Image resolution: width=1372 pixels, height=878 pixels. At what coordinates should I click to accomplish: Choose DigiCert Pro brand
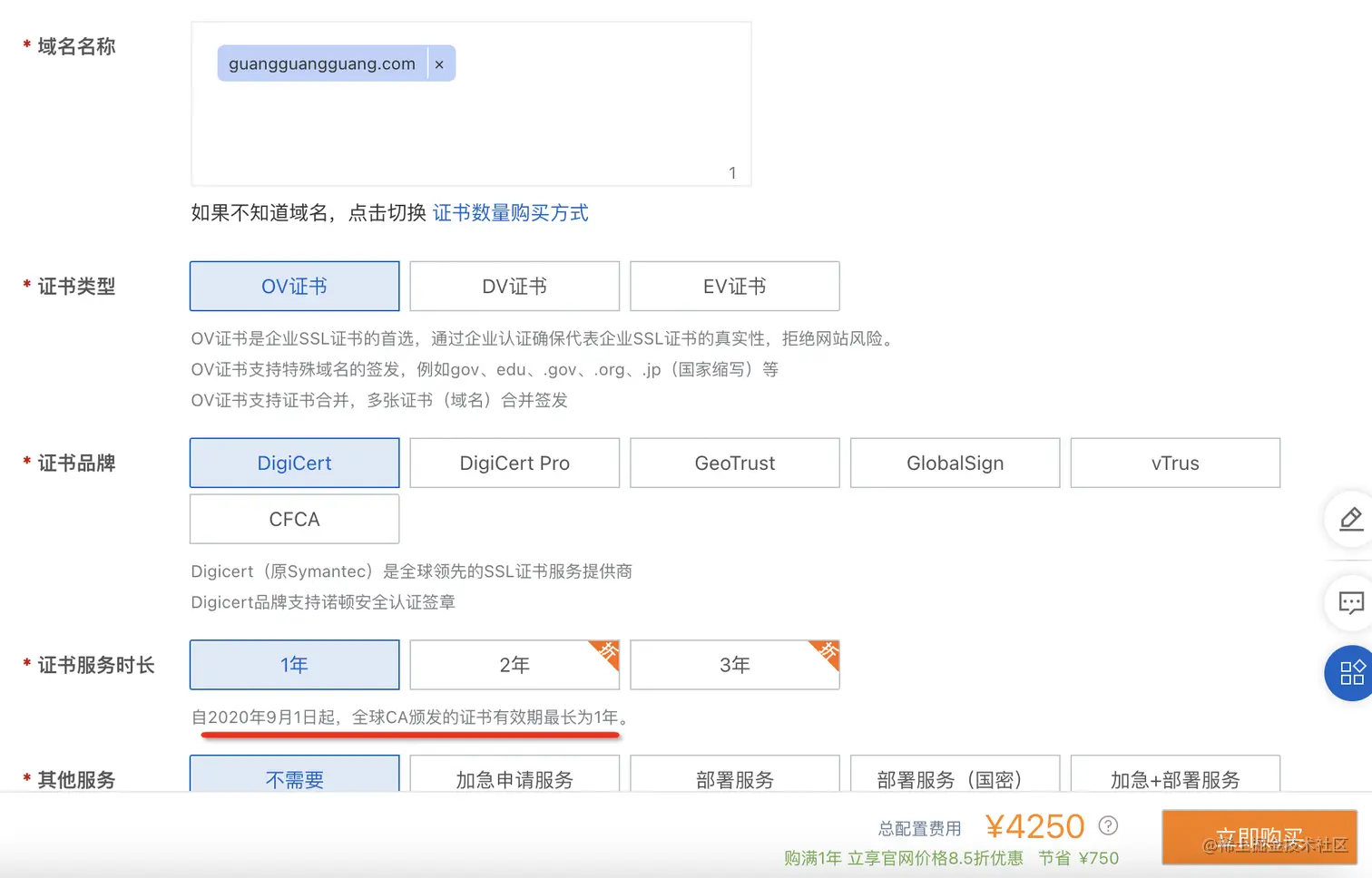[x=514, y=463]
